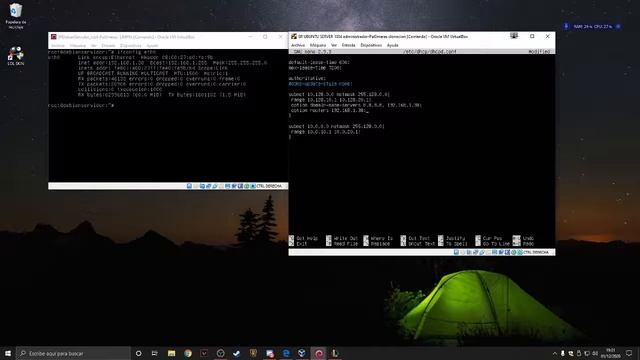
Task: Click the 'option routers 192.168.1.30;' line
Action: point(329,110)
